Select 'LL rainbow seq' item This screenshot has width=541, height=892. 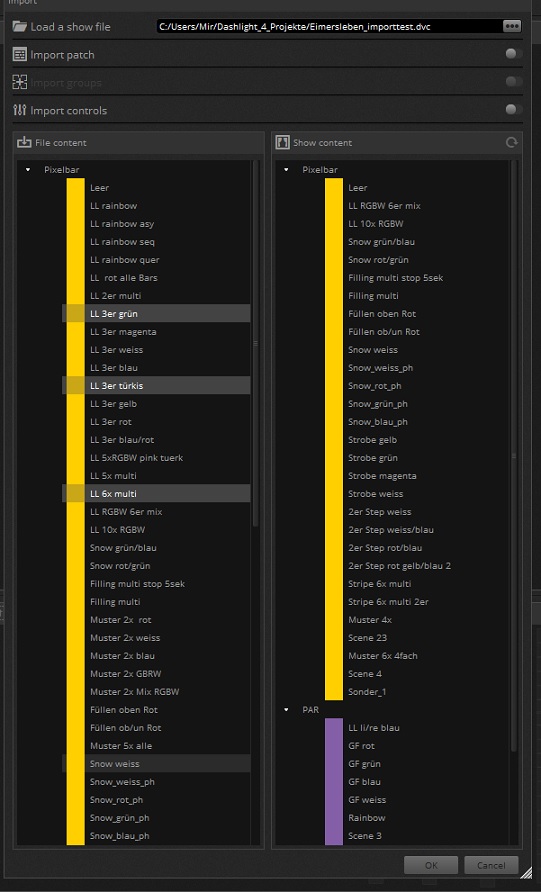[x=122, y=242]
